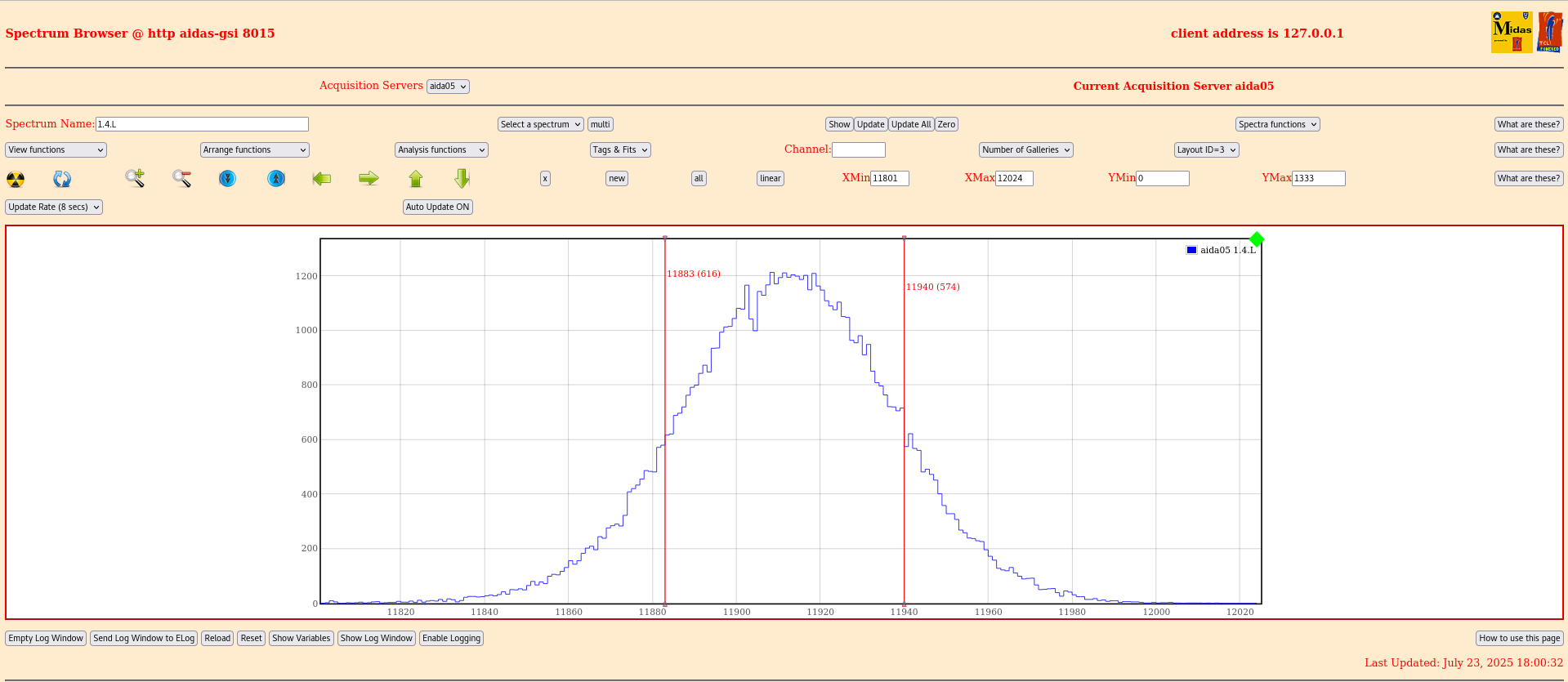This screenshot has width=1568, height=682.
Task: Open the Update Rate (8 secs) dropdown
Action: pyautogui.click(x=54, y=207)
